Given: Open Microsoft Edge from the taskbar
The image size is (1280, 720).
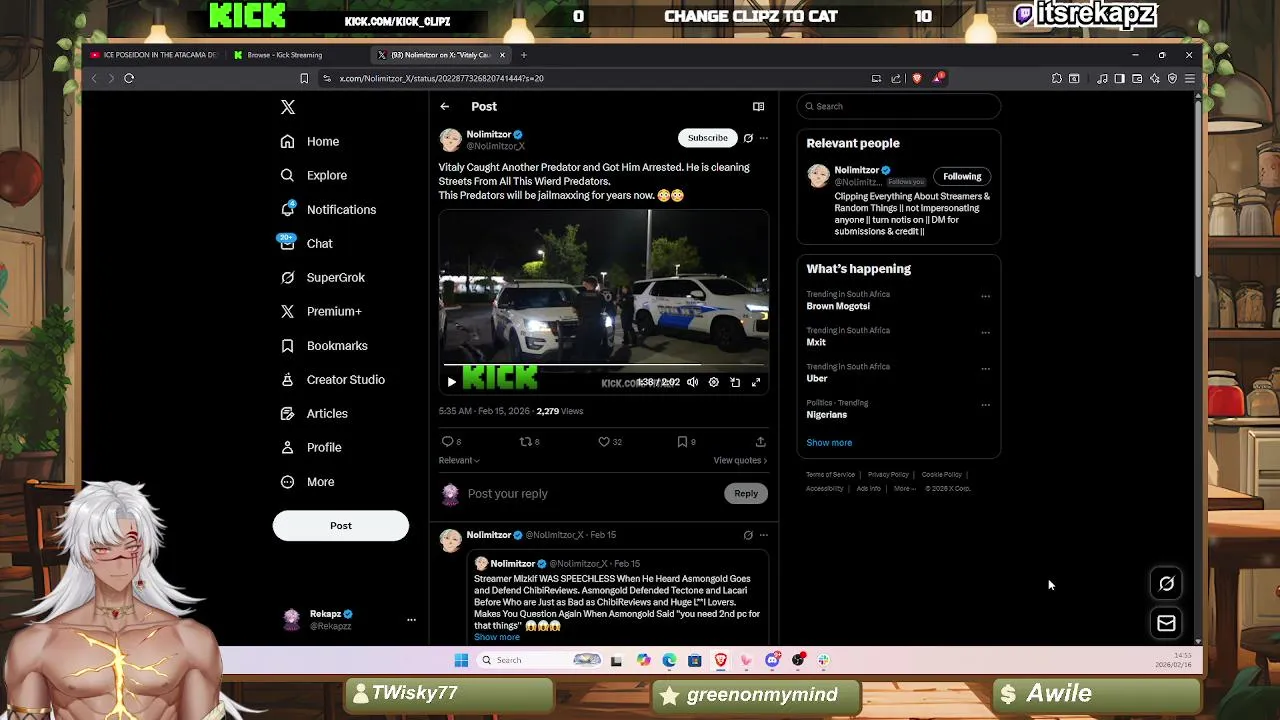Looking at the screenshot, I should [x=669, y=660].
